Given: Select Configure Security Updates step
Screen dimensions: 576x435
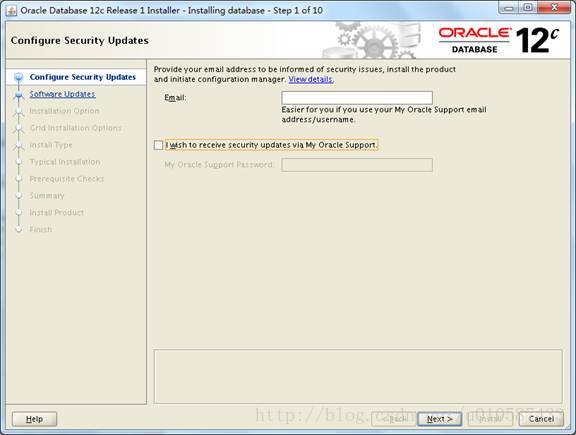Looking at the screenshot, I should (83, 77).
